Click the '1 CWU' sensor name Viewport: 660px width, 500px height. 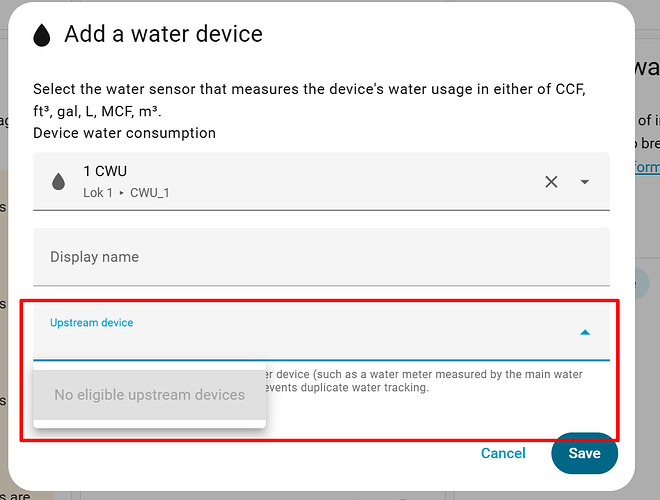coord(103,172)
